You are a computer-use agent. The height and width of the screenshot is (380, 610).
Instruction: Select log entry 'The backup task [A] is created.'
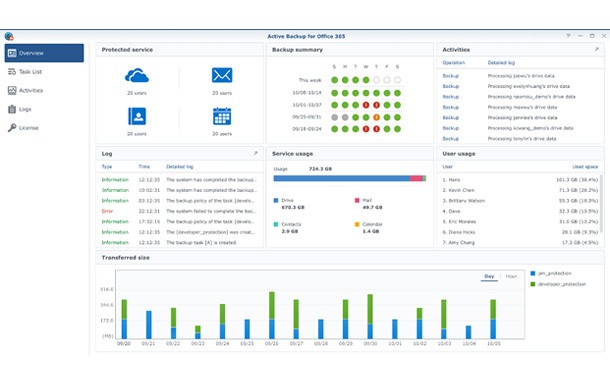pos(179,242)
